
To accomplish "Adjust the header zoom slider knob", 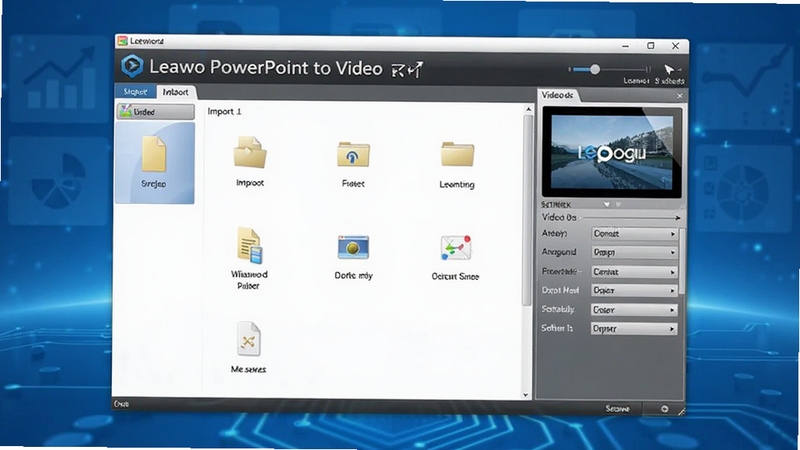I will tap(594, 69).
